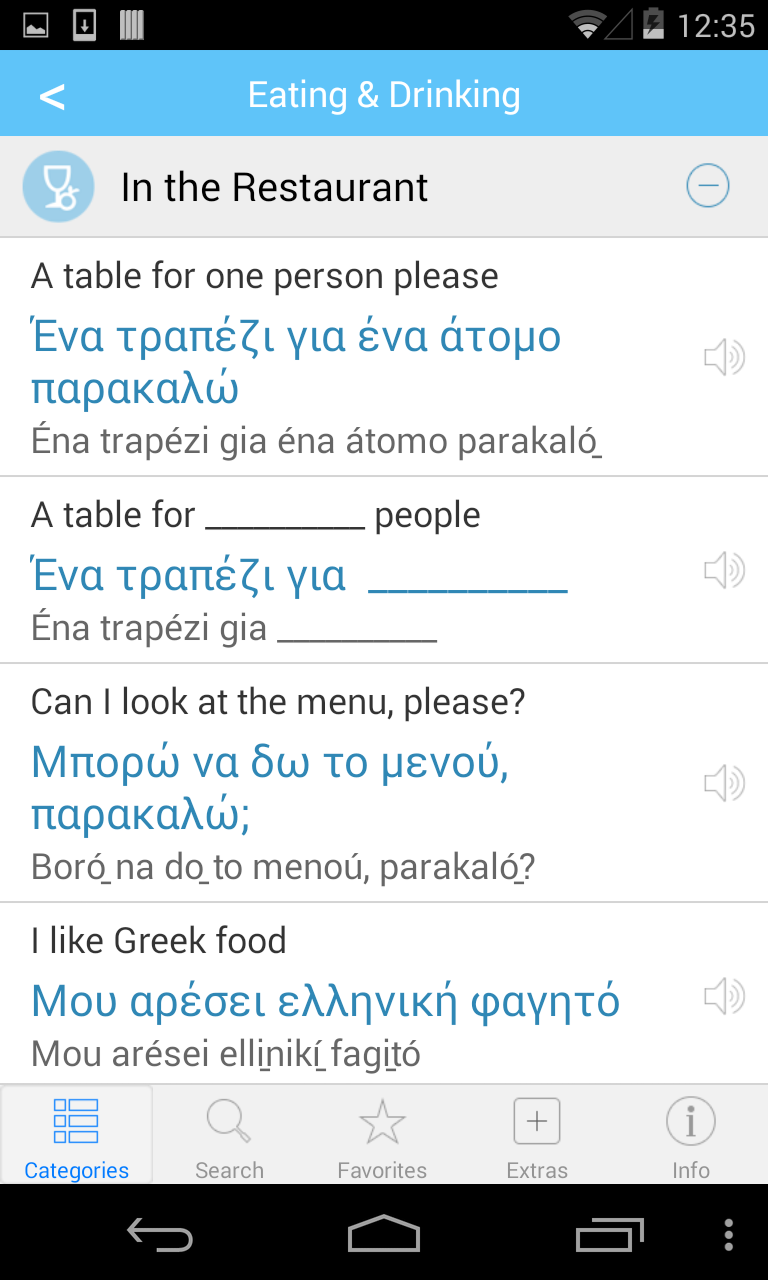Open the Android recent apps view
768x1280 pixels.
coord(611,1234)
